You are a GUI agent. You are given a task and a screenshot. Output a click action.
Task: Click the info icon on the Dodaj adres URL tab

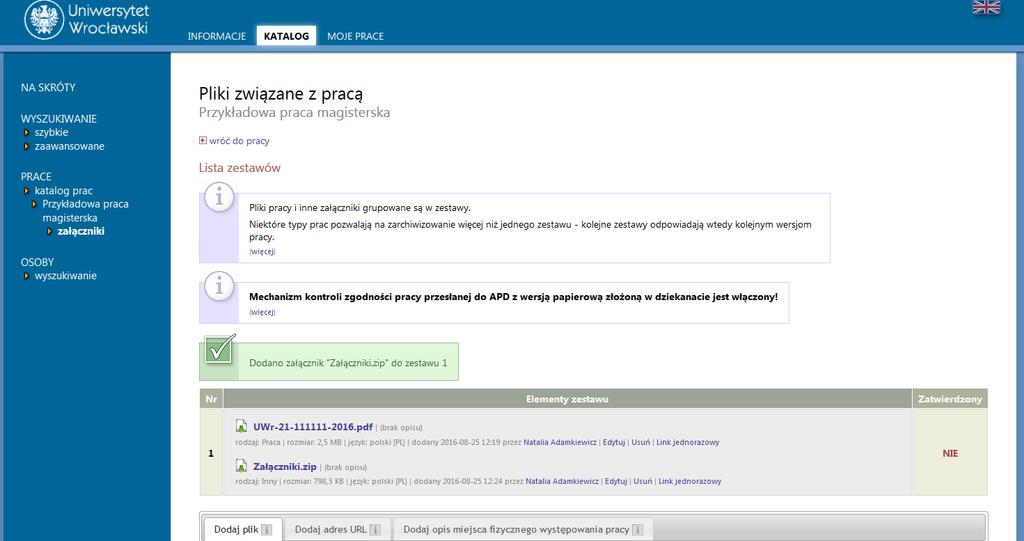375,530
